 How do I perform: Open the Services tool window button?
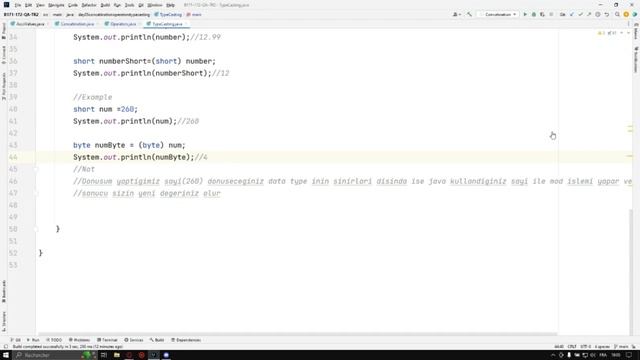click(x=134, y=340)
